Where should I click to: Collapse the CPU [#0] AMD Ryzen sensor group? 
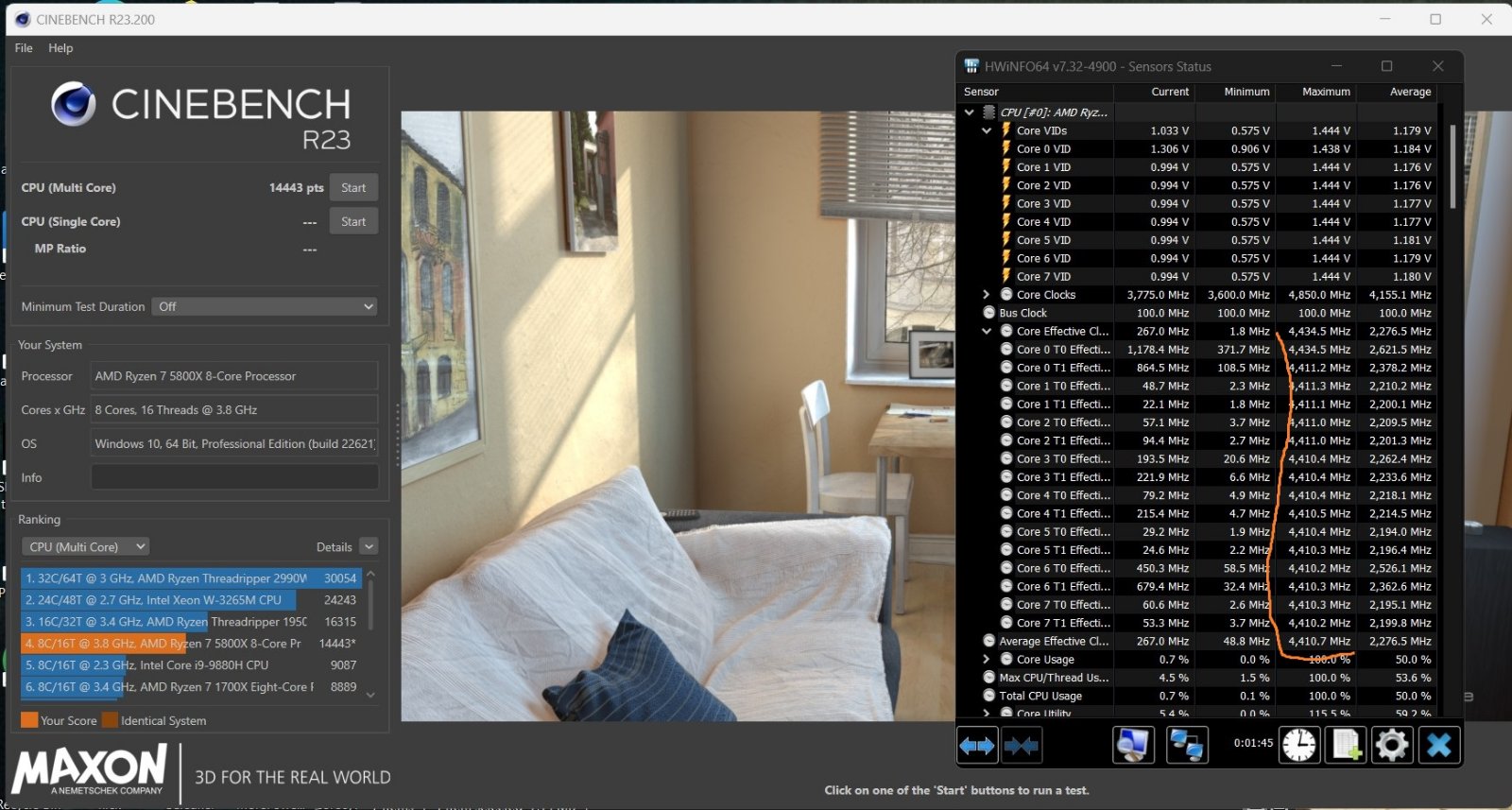[x=969, y=112]
